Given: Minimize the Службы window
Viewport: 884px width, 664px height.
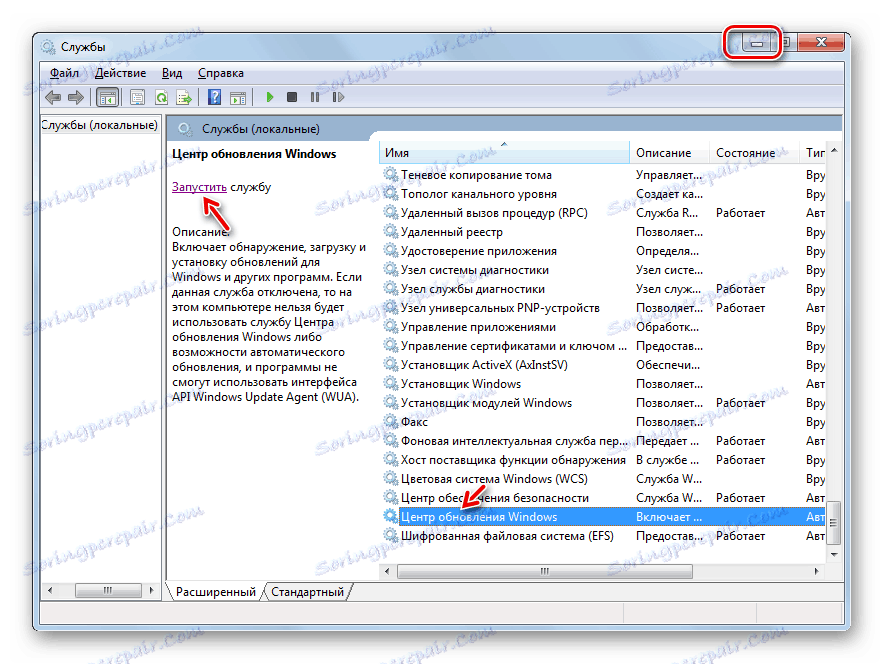Looking at the screenshot, I should point(757,42).
